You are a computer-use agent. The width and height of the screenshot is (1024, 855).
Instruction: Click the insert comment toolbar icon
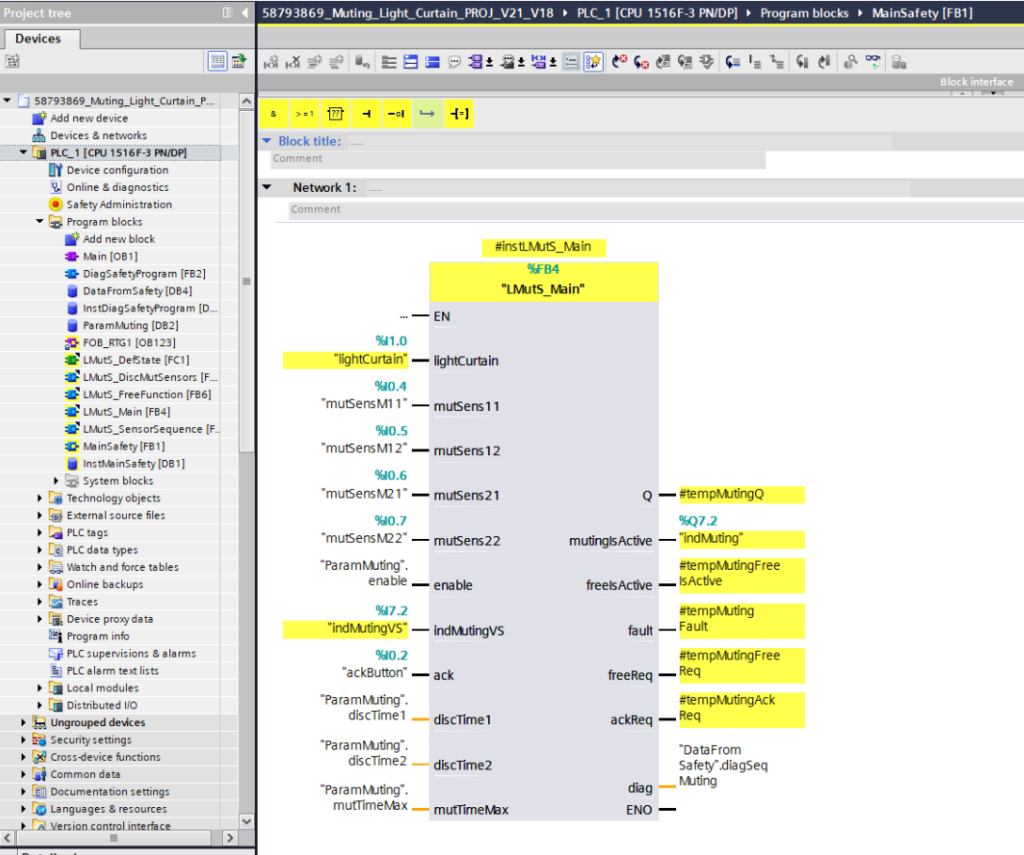(454, 62)
